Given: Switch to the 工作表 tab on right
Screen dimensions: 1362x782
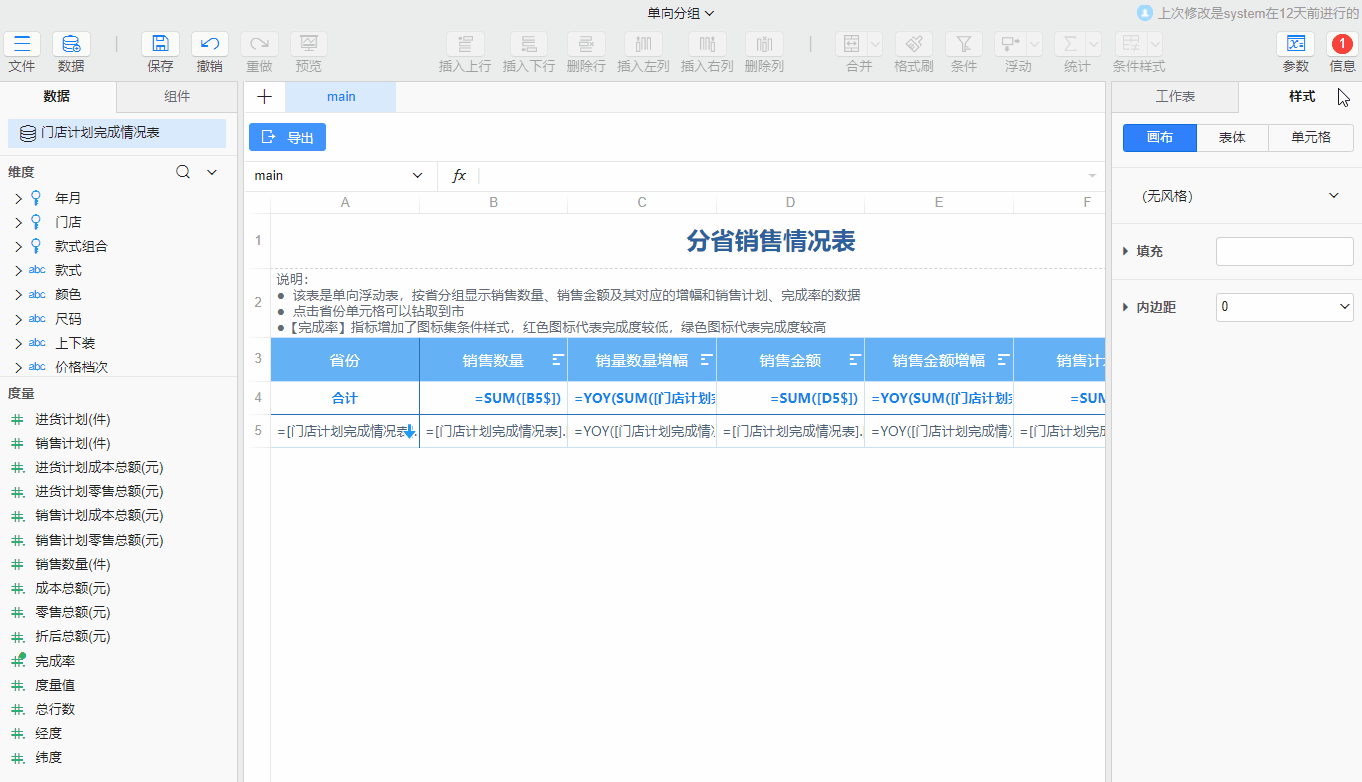Looking at the screenshot, I should [x=1173, y=96].
